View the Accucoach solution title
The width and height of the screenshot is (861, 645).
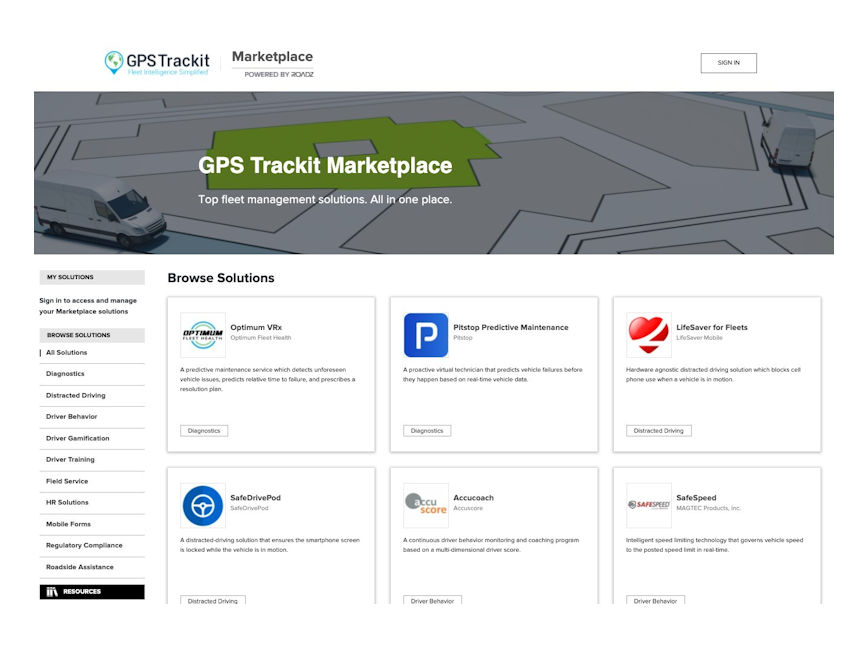tap(473, 498)
